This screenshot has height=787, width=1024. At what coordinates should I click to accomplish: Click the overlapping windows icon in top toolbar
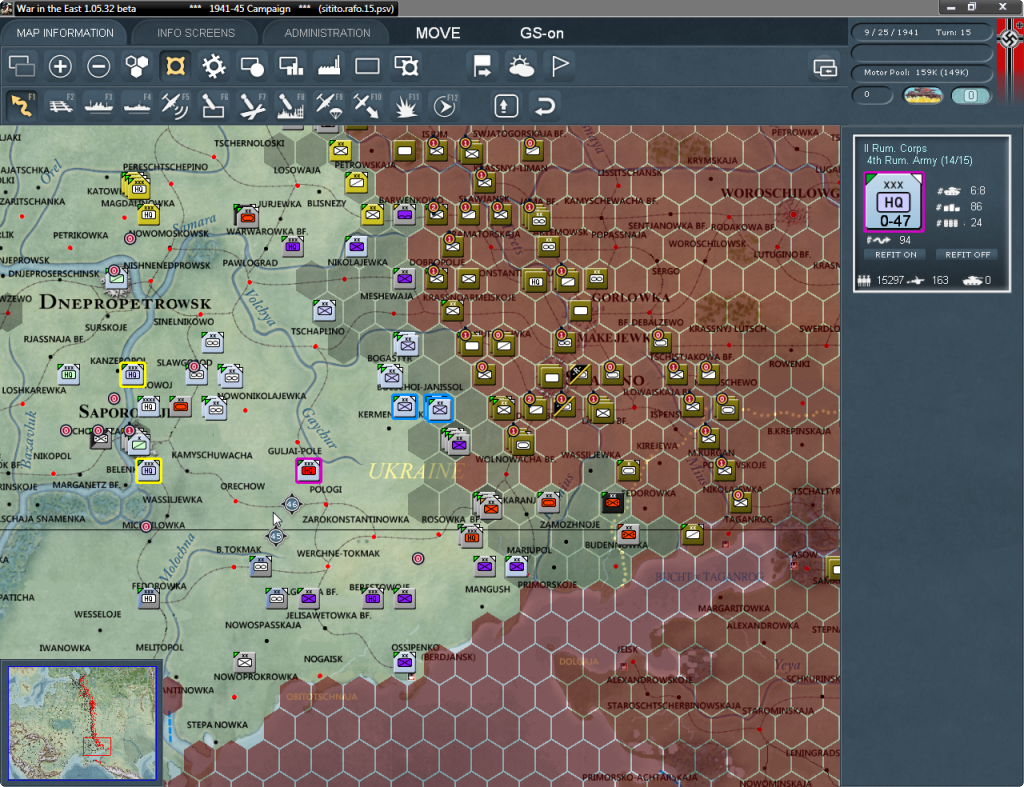pyautogui.click(x=22, y=66)
